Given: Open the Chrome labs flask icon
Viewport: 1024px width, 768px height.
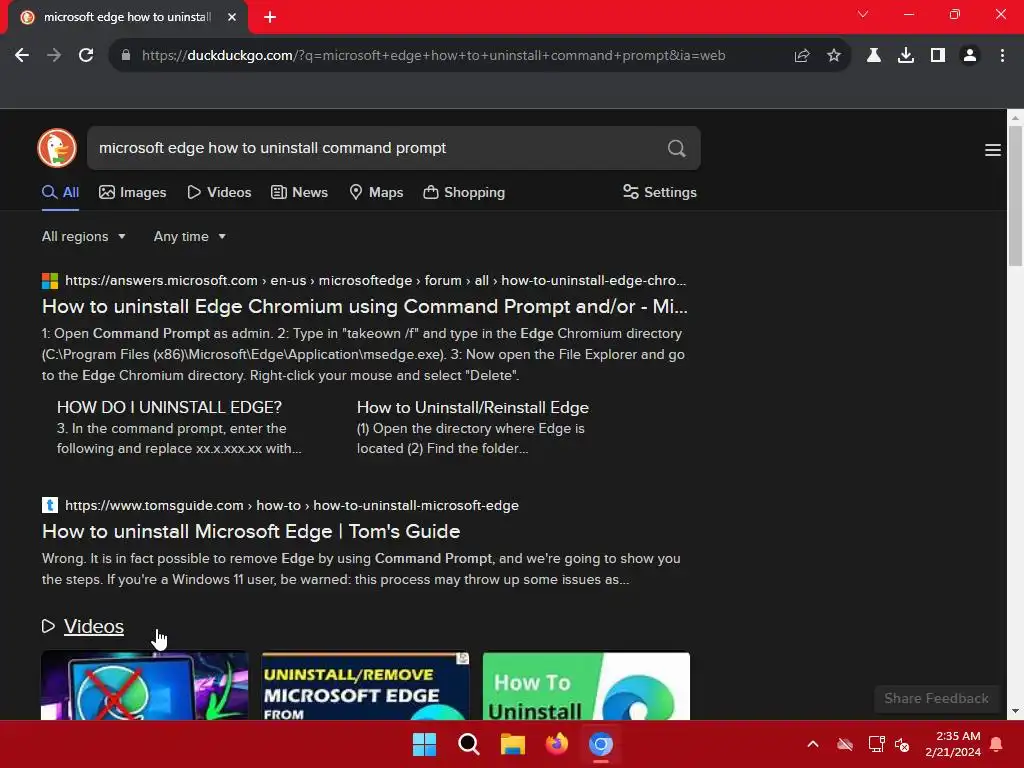Looking at the screenshot, I should pyautogui.click(x=874, y=56).
